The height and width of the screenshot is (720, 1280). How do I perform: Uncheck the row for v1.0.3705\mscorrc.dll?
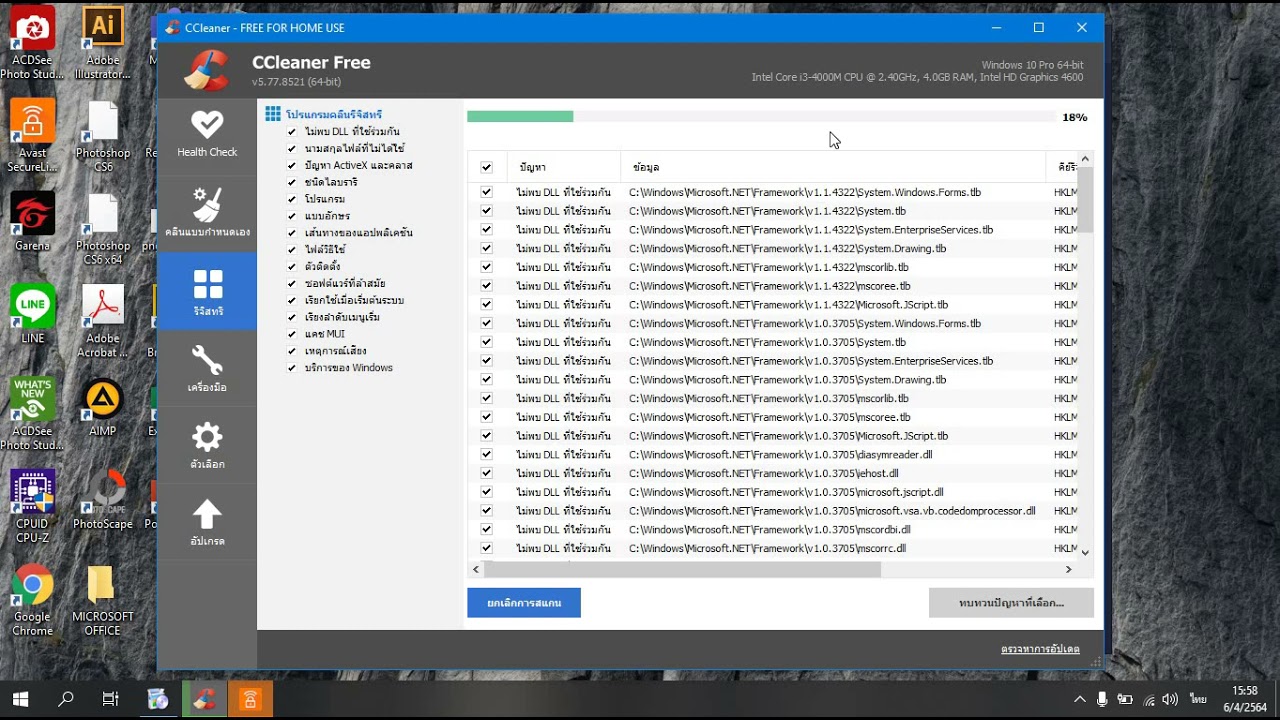[486, 548]
